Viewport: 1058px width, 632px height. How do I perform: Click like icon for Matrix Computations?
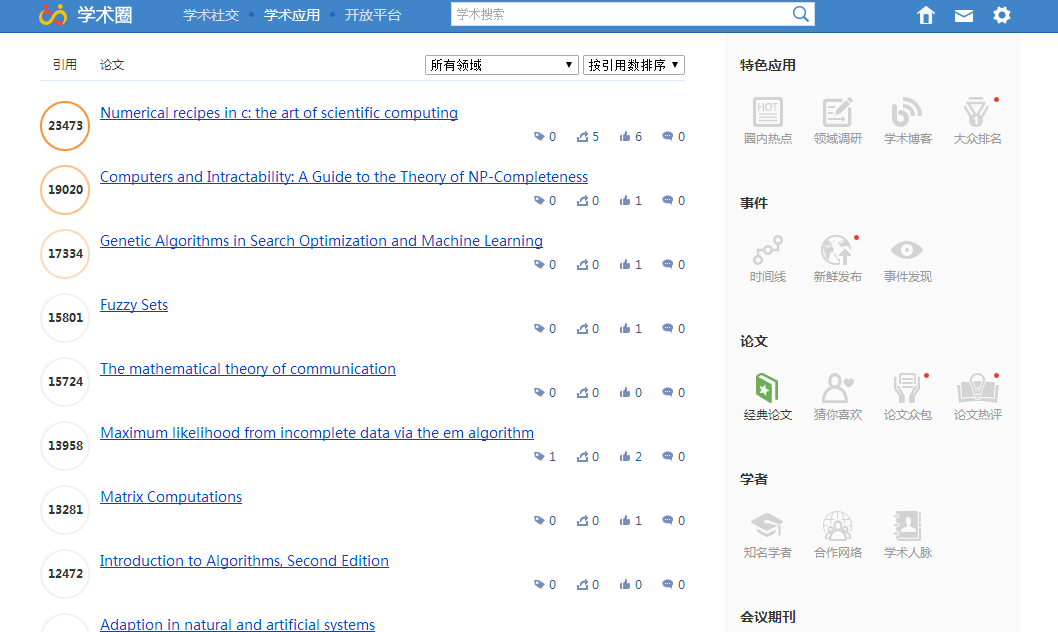[x=625, y=521]
